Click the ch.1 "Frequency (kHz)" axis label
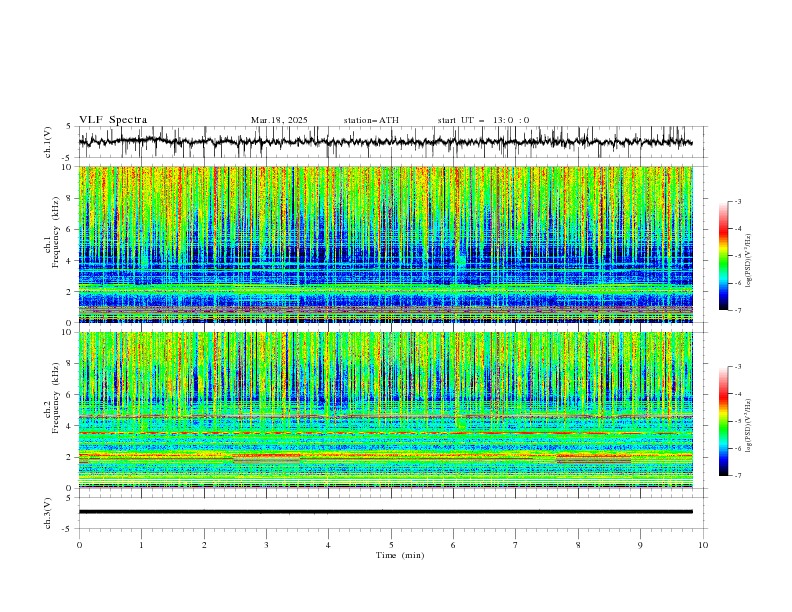 pos(56,233)
